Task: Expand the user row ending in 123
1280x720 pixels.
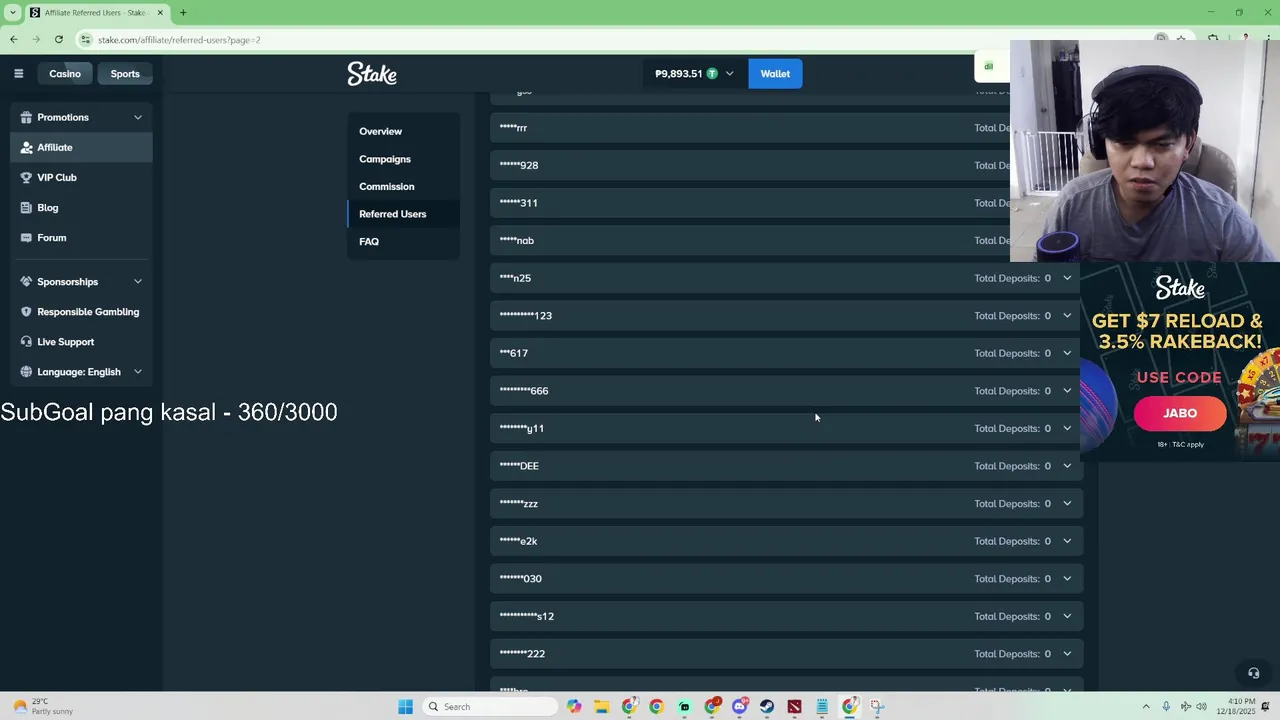Action: click(x=1067, y=315)
